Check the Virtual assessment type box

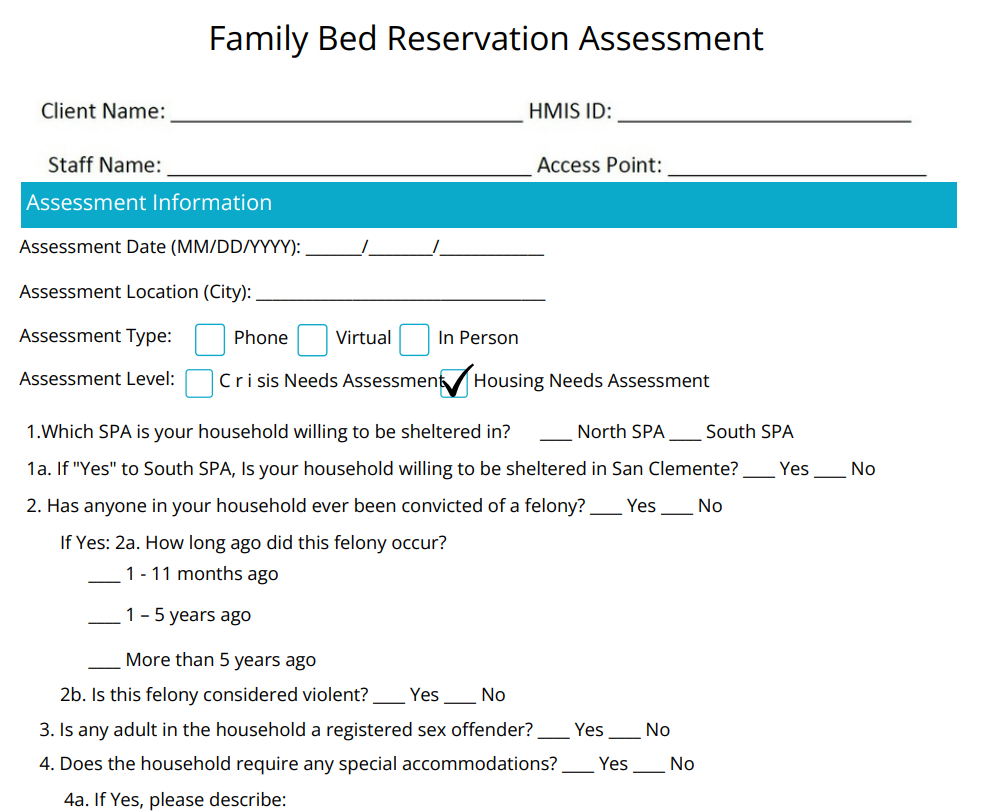pyautogui.click(x=313, y=340)
